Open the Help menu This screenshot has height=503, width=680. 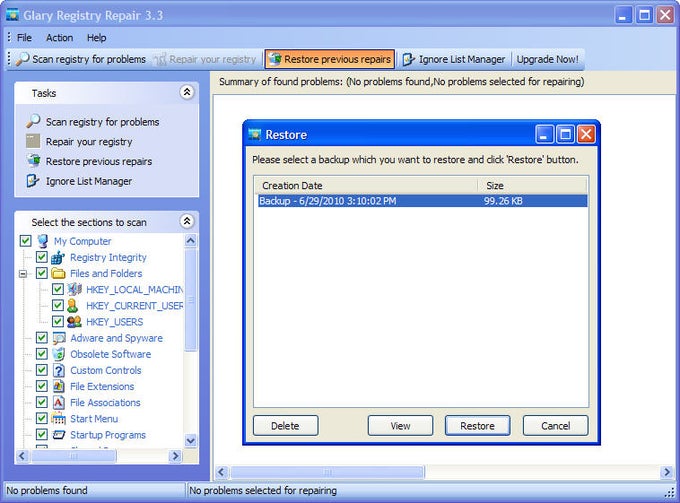(x=96, y=38)
